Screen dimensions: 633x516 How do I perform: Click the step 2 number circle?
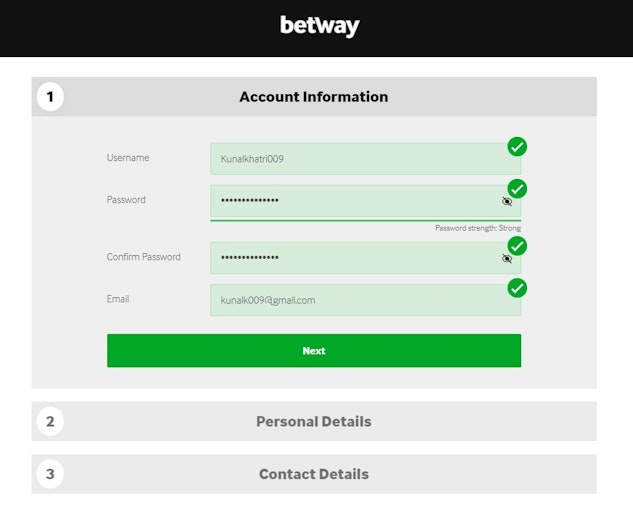tap(50, 422)
